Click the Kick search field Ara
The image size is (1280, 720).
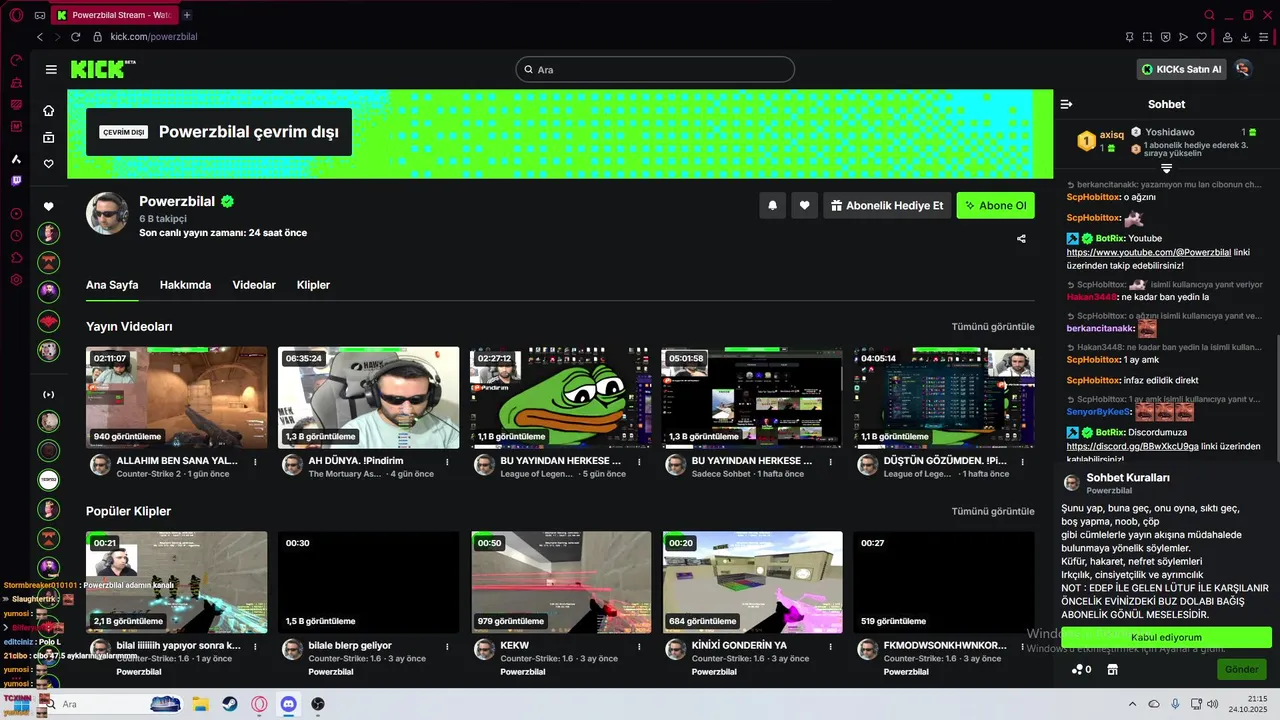click(x=655, y=70)
